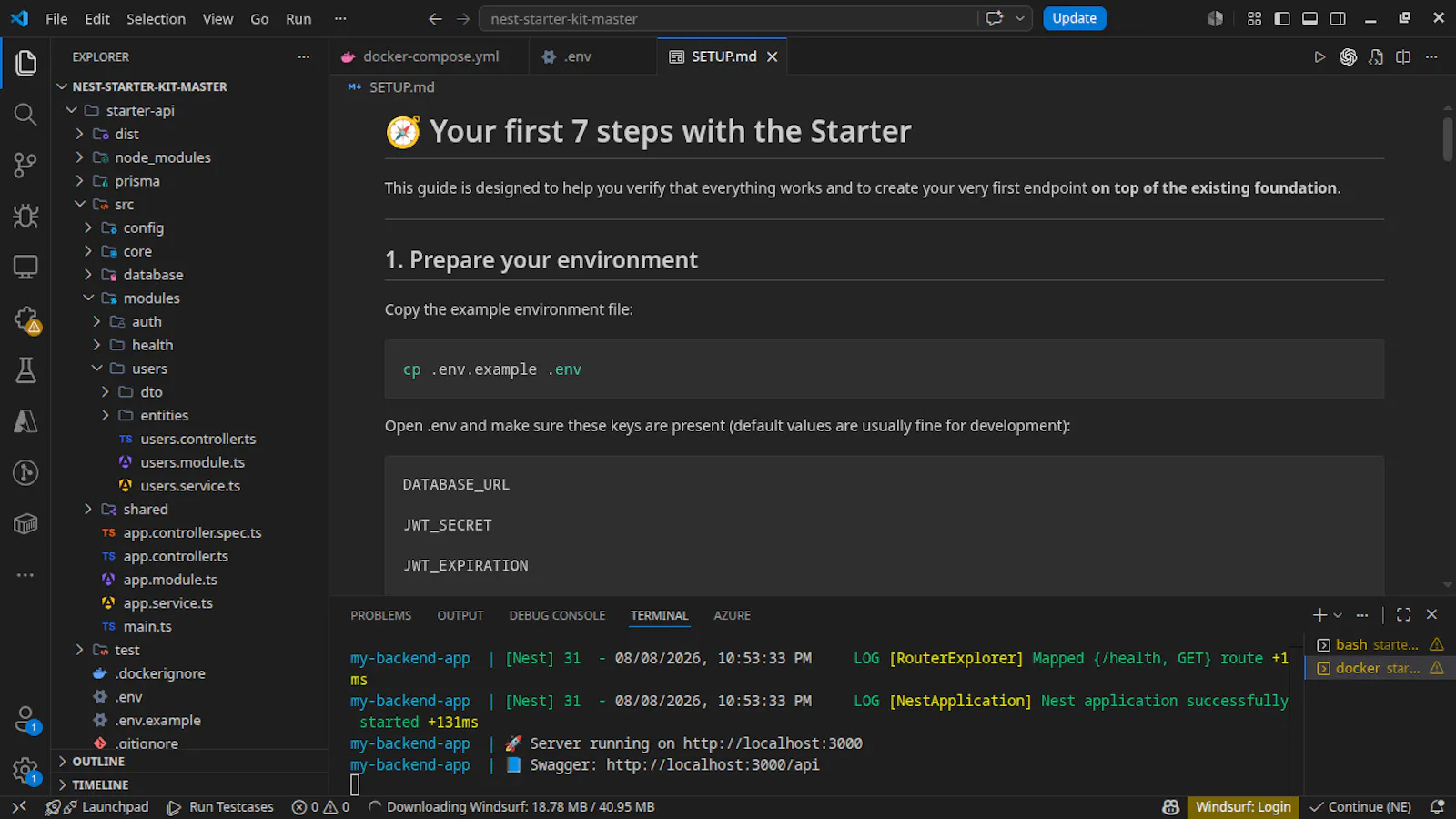Open the Source Control view icon
1456x819 pixels.
pyautogui.click(x=25, y=165)
